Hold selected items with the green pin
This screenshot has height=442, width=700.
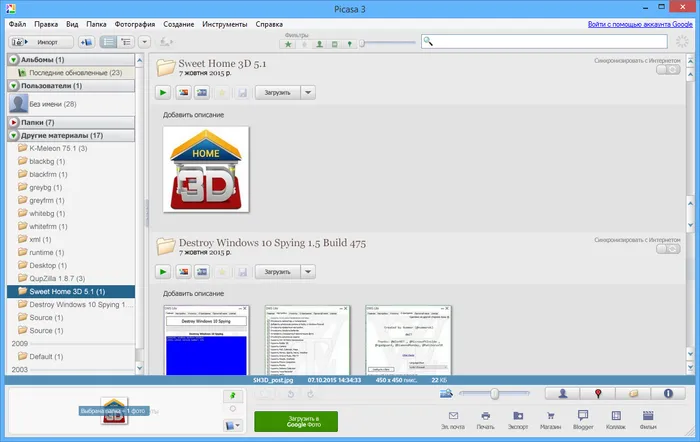[233, 396]
